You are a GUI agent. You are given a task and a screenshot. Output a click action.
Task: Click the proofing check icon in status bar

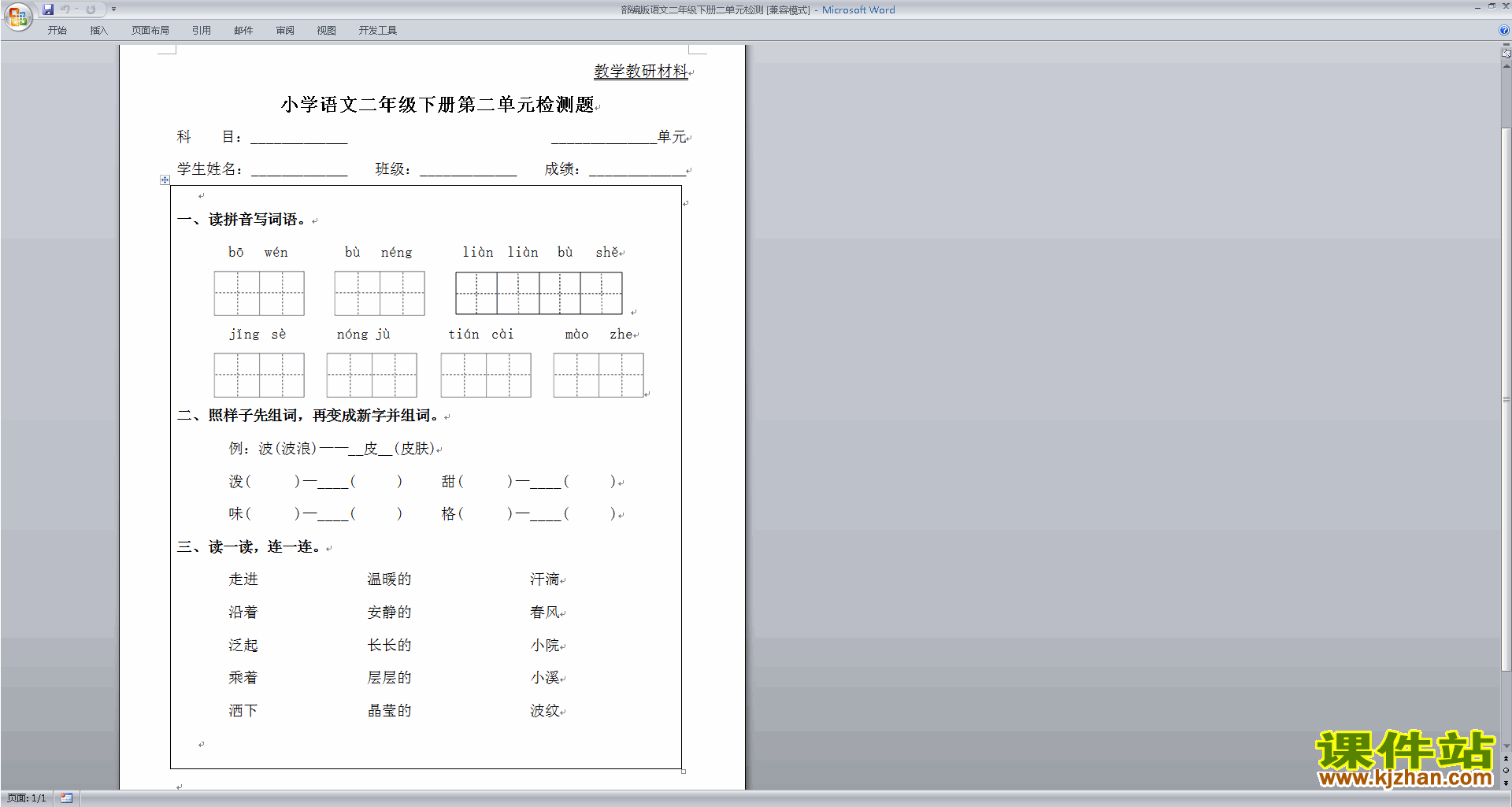click(x=67, y=798)
